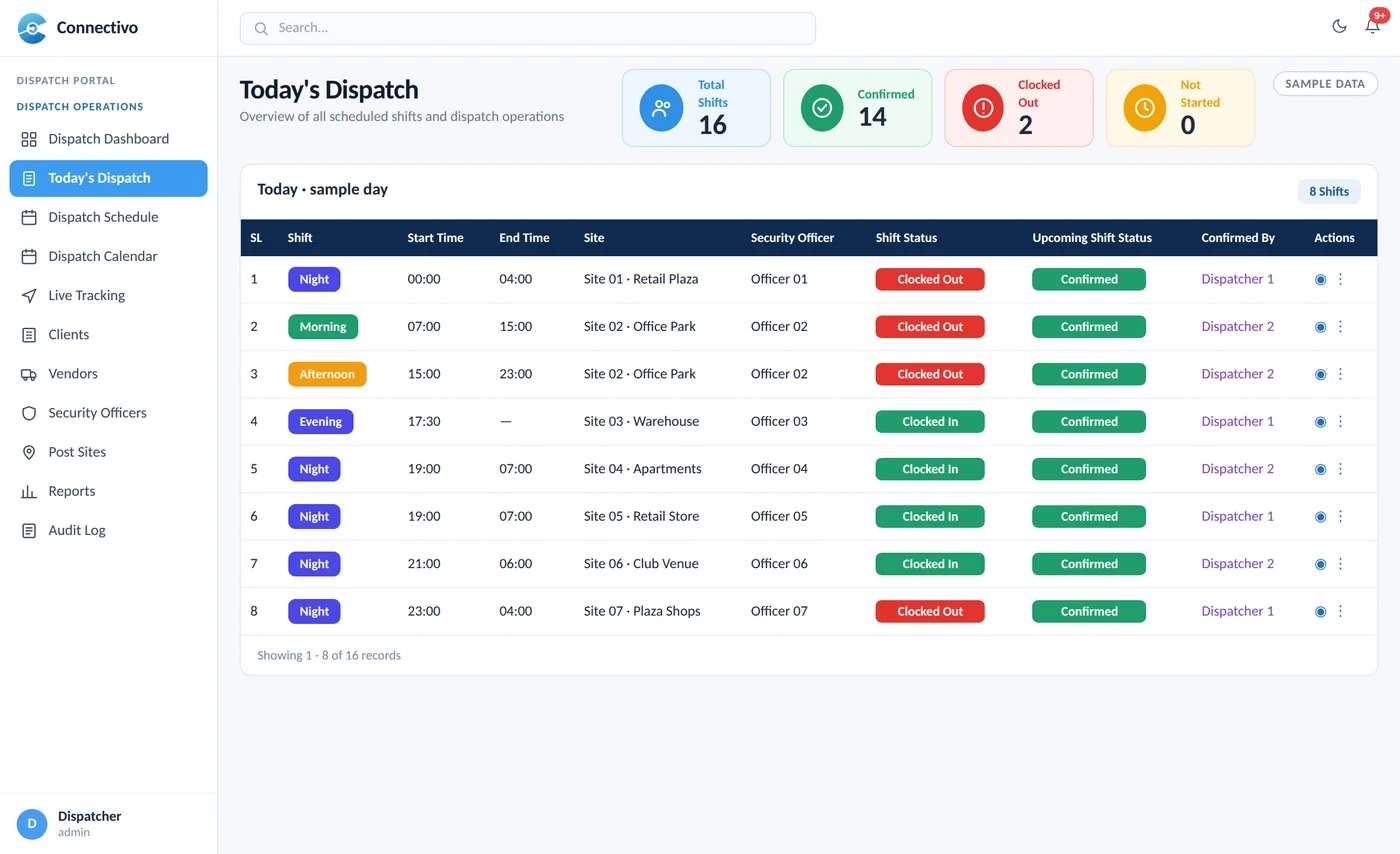Open Live Tracking from sidebar
The width and height of the screenshot is (1400, 854).
click(x=109, y=296)
